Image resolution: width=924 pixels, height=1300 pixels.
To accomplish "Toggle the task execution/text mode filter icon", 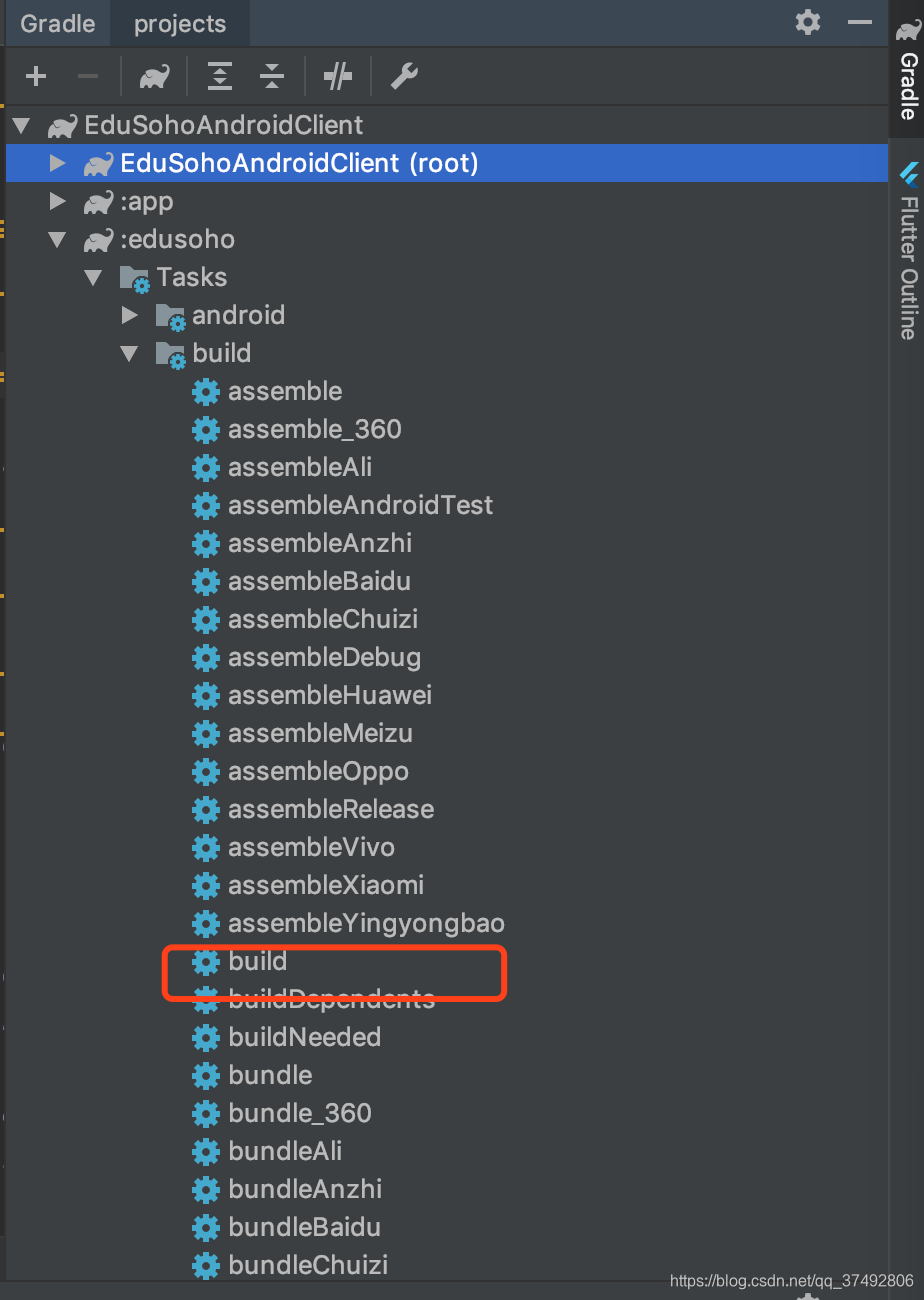I will (337, 75).
